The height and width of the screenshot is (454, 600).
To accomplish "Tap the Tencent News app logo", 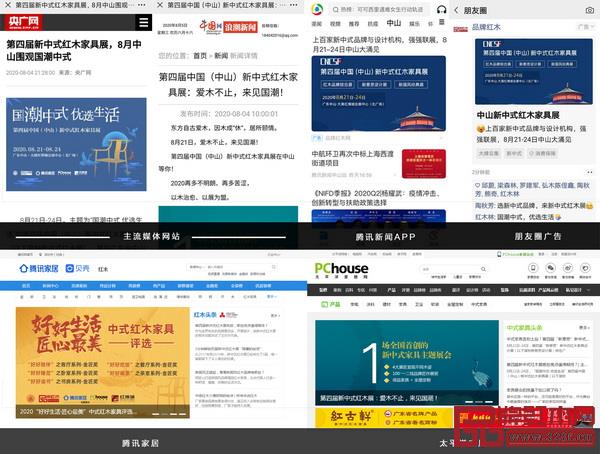I will (x=317, y=8).
